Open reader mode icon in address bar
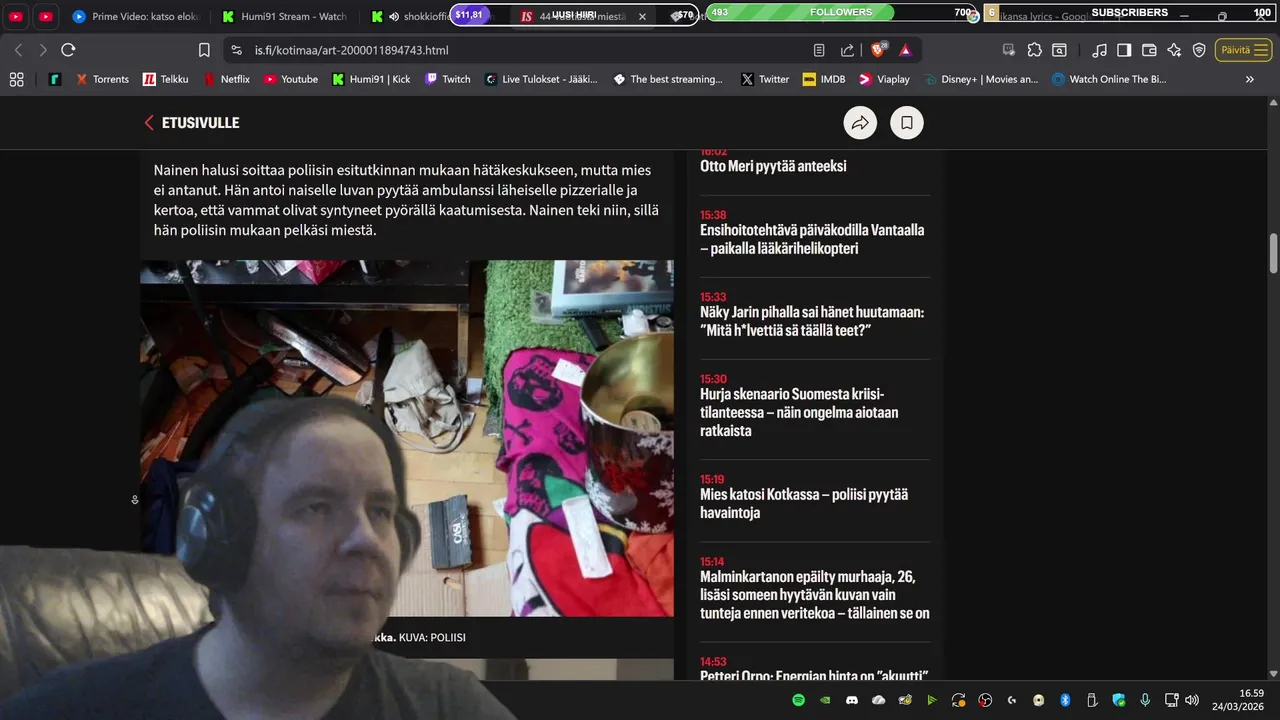Viewport: 1280px width, 720px height. tap(819, 50)
